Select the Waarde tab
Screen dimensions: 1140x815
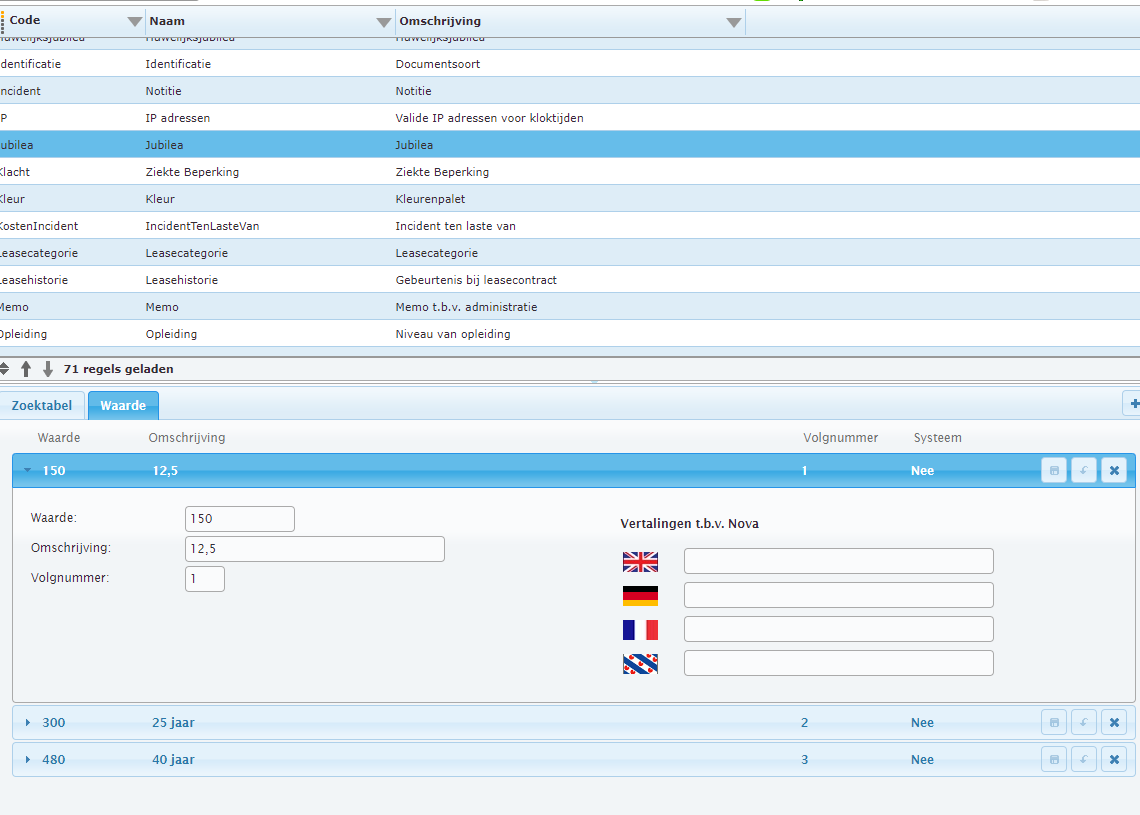coord(123,406)
